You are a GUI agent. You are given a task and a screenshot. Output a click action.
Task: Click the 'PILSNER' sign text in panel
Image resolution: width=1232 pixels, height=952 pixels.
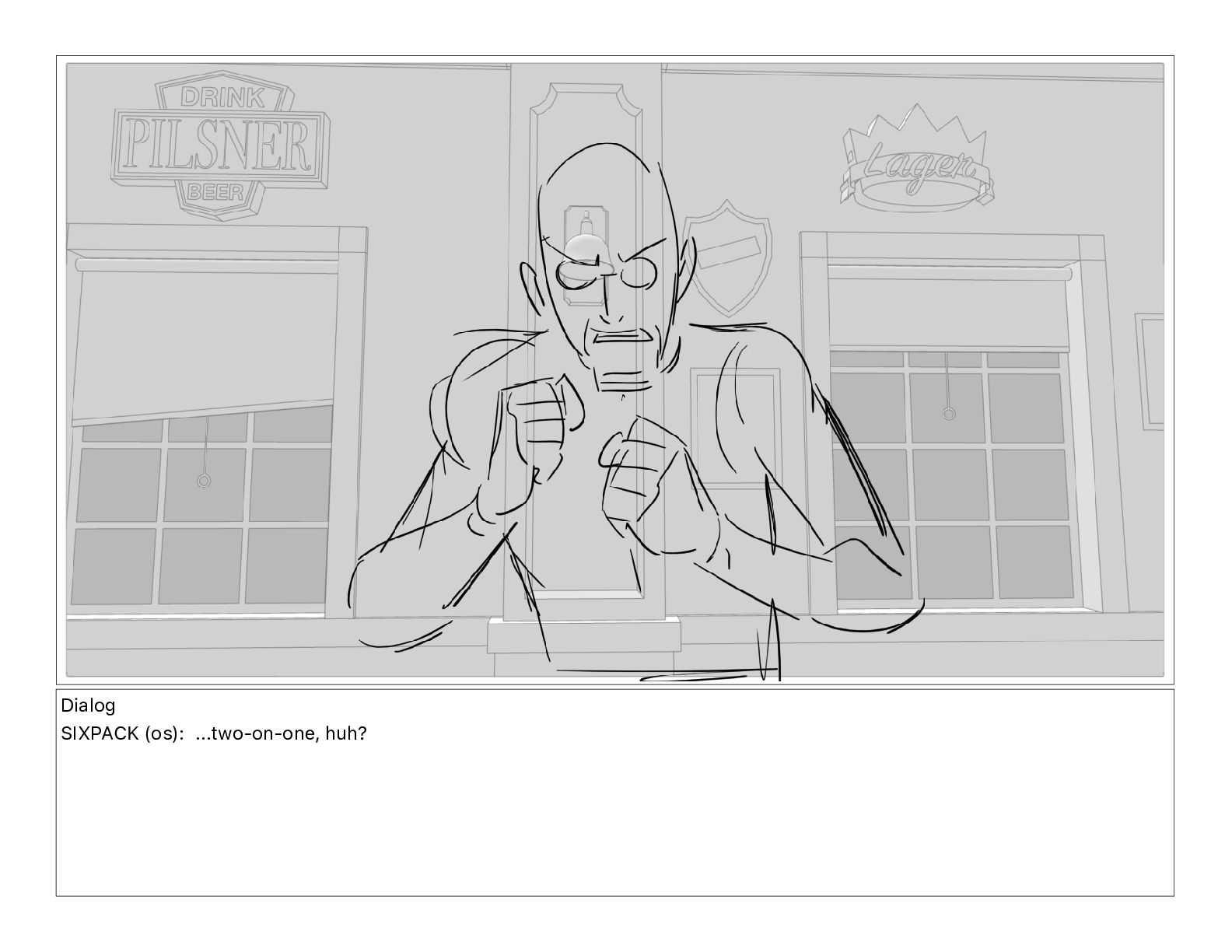pyautogui.click(x=220, y=146)
